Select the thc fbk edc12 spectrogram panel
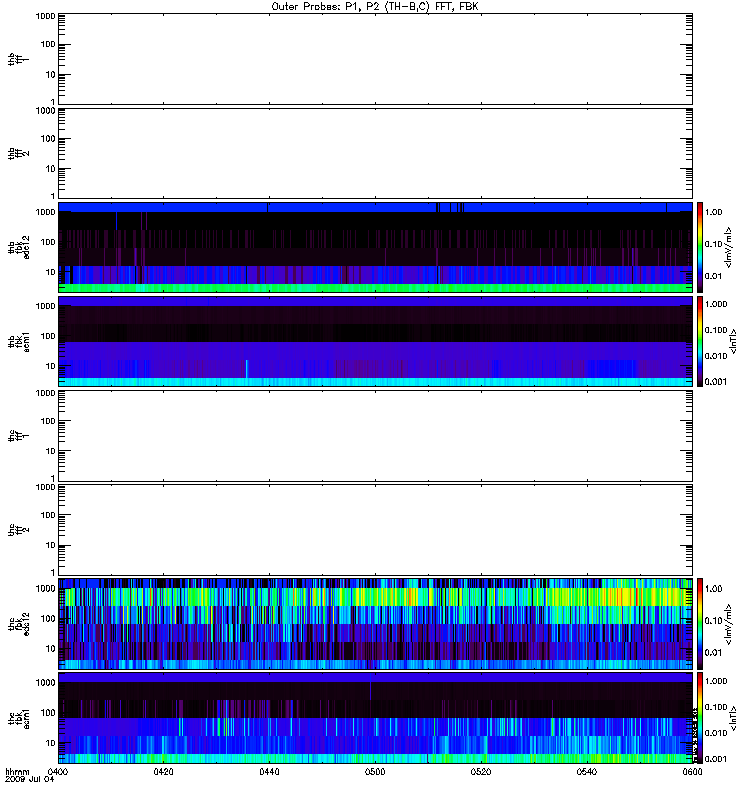 375,623
